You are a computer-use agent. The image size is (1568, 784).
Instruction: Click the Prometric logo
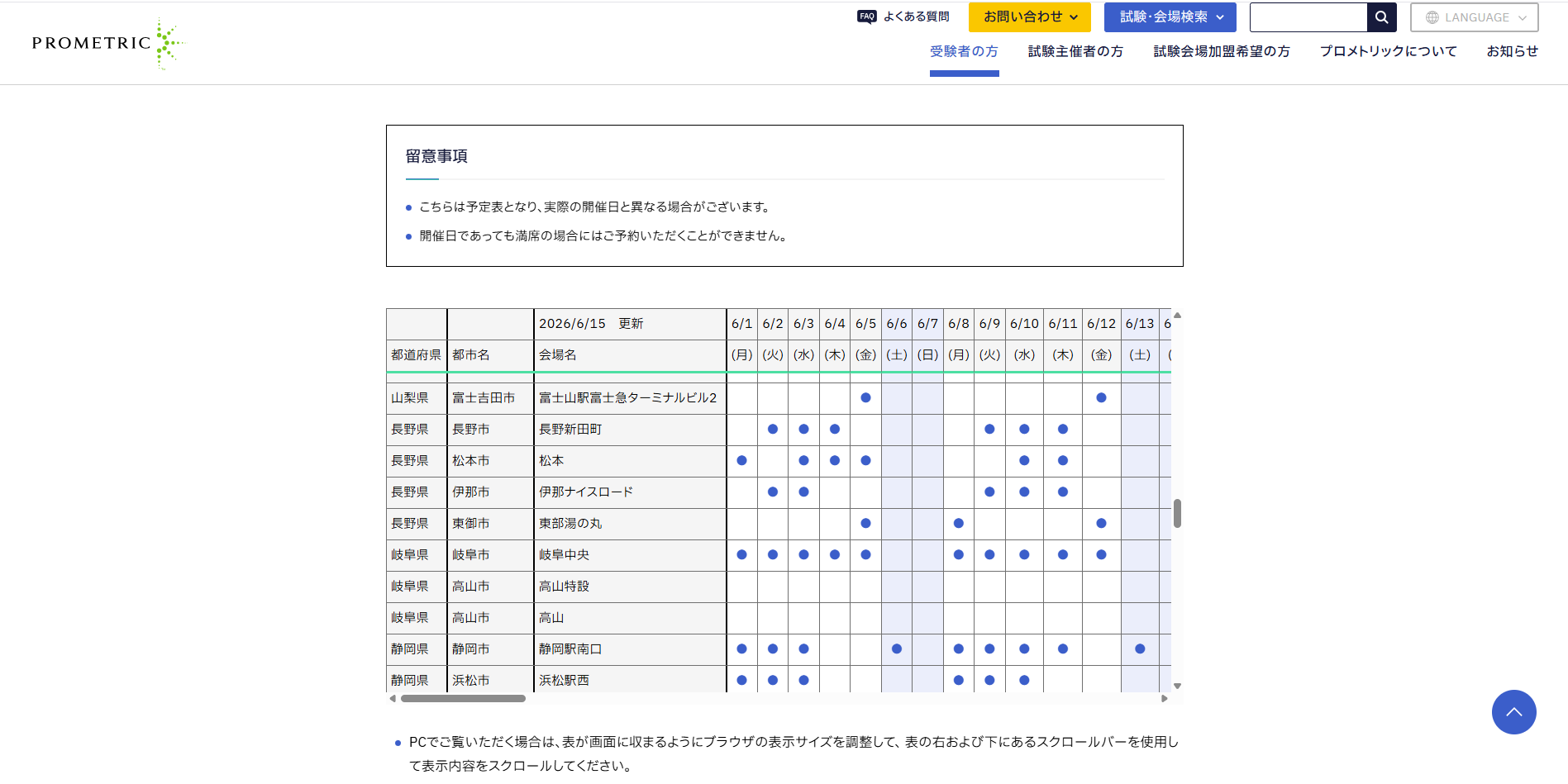108,43
